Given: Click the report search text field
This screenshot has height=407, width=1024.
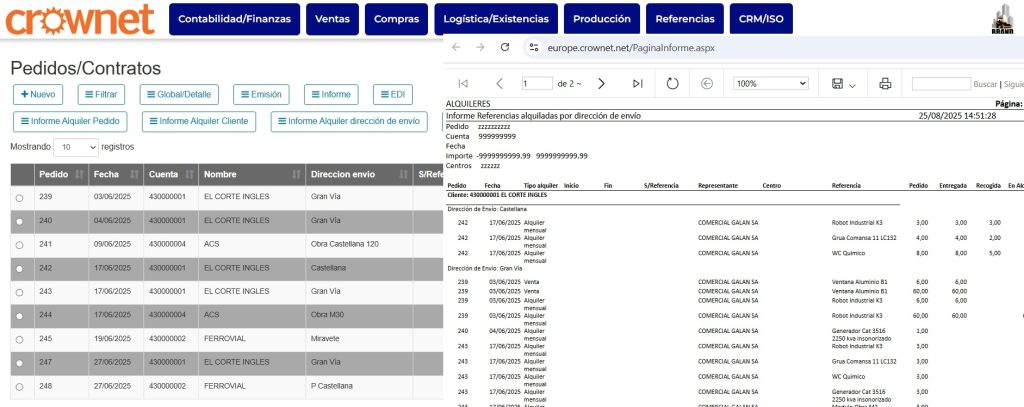Looking at the screenshot, I should pyautogui.click(x=941, y=84).
